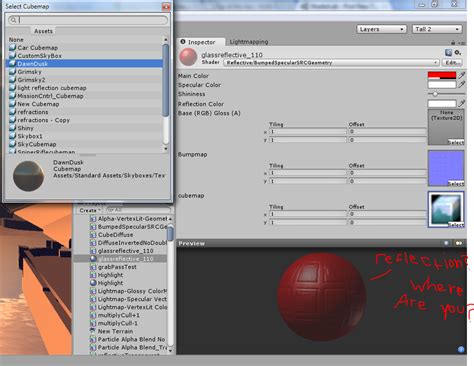Screen dimensions: 474x366
Task: Click the blue icon in Preview corner
Action: click(x=461, y=349)
